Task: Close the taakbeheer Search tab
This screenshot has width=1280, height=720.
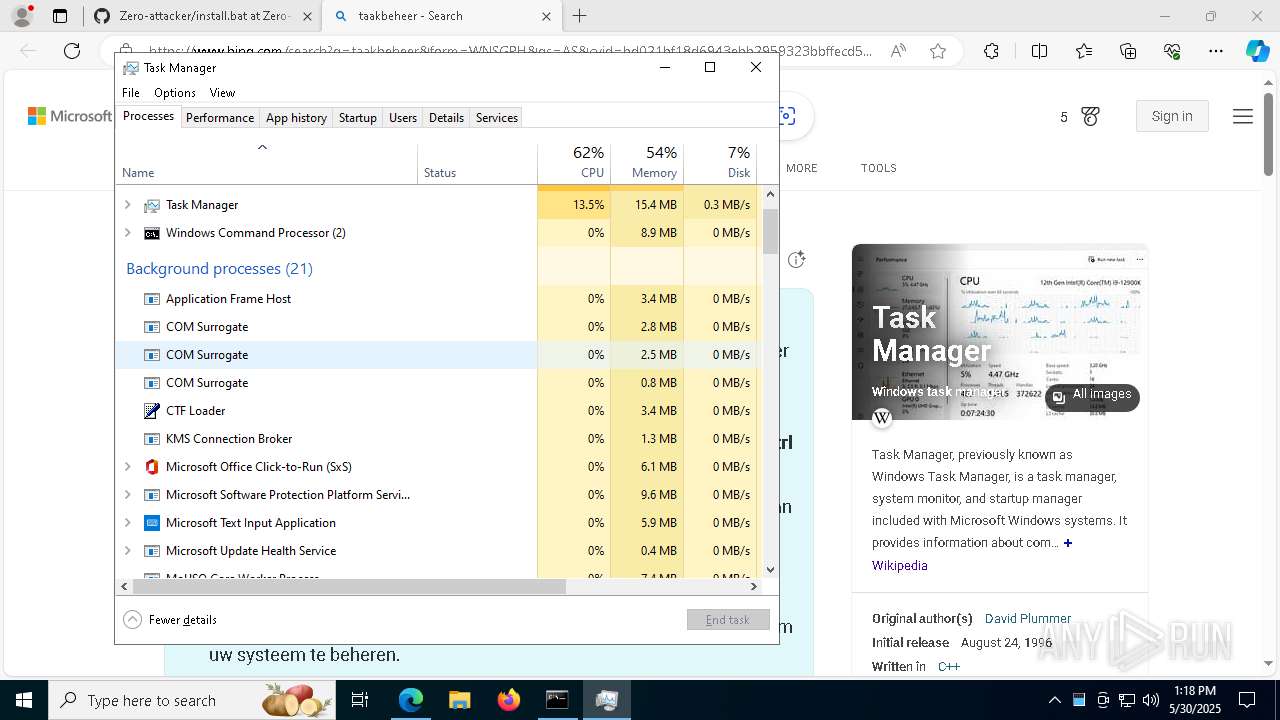Action: [546, 16]
